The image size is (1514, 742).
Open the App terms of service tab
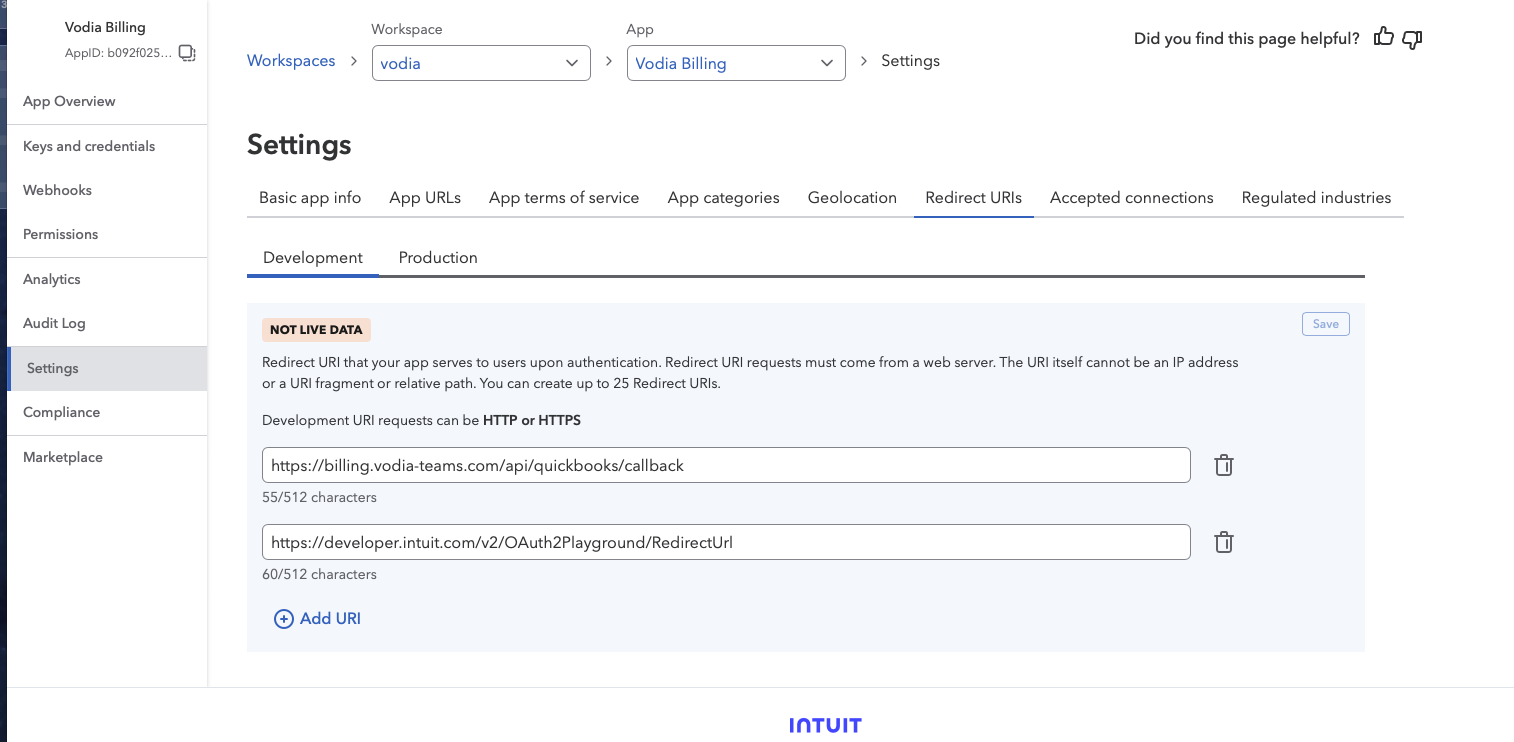click(x=564, y=198)
